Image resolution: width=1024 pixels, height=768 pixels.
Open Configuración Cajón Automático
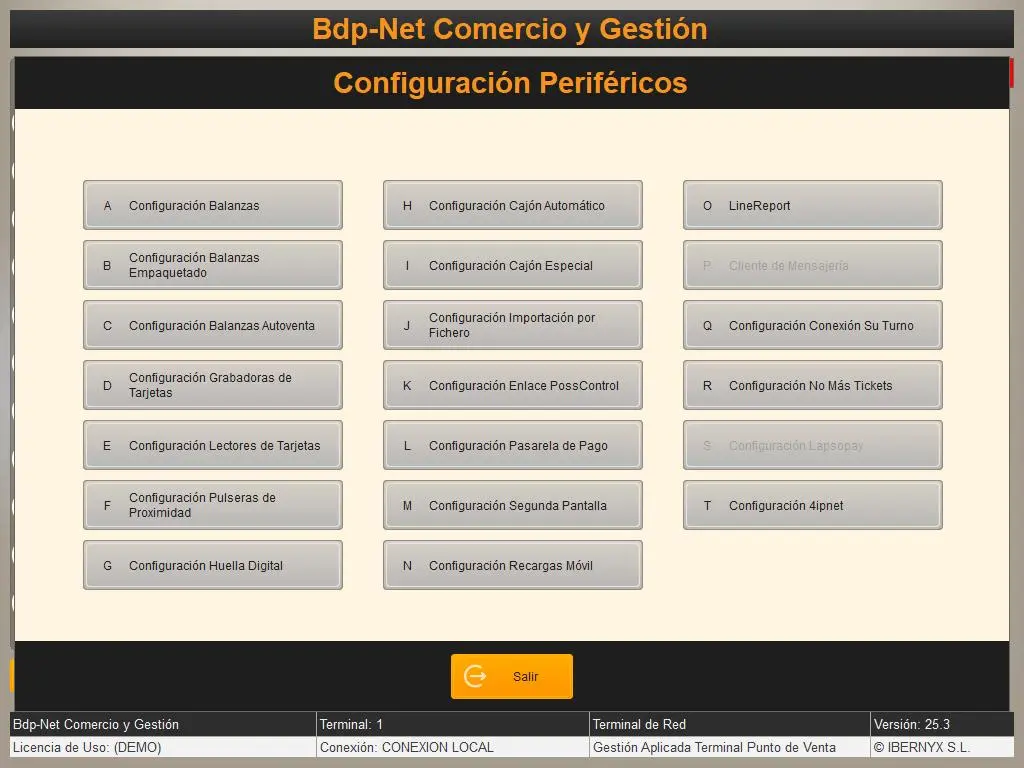[513, 205]
